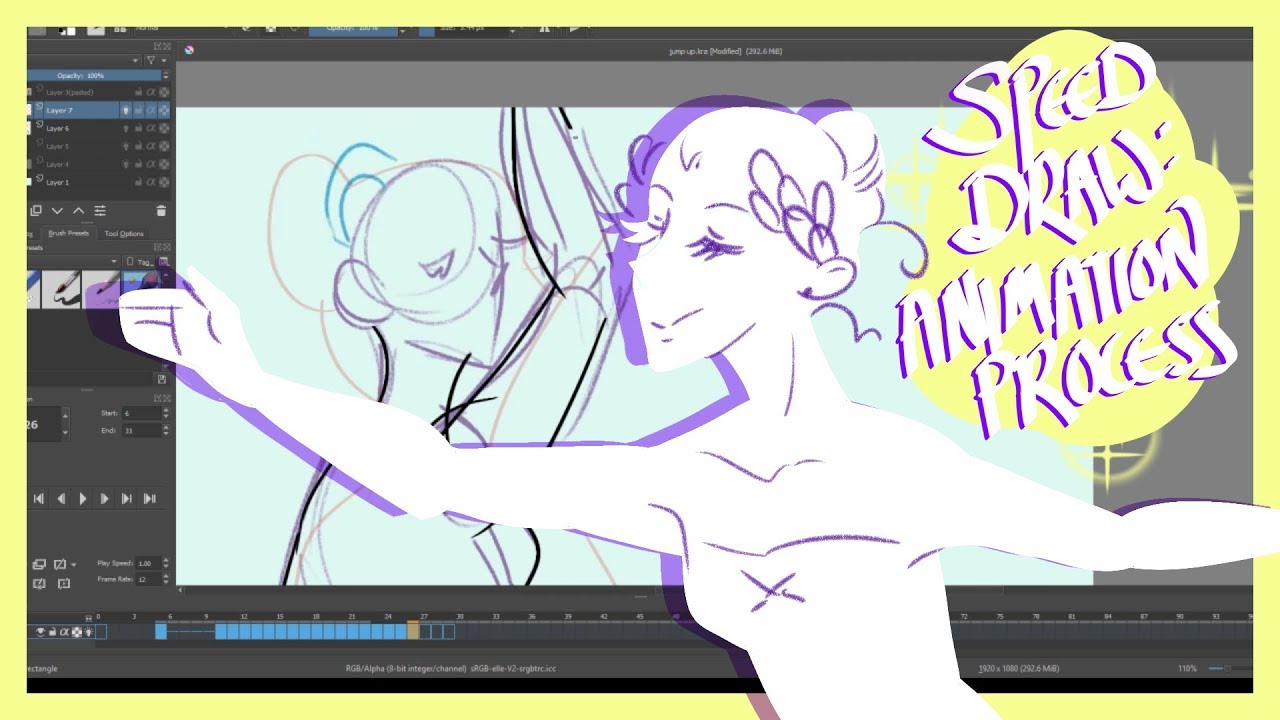This screenshot has height=720, width=1280.
Task: Click the layer Opacity 100% slider
Action: coord(94,75)
